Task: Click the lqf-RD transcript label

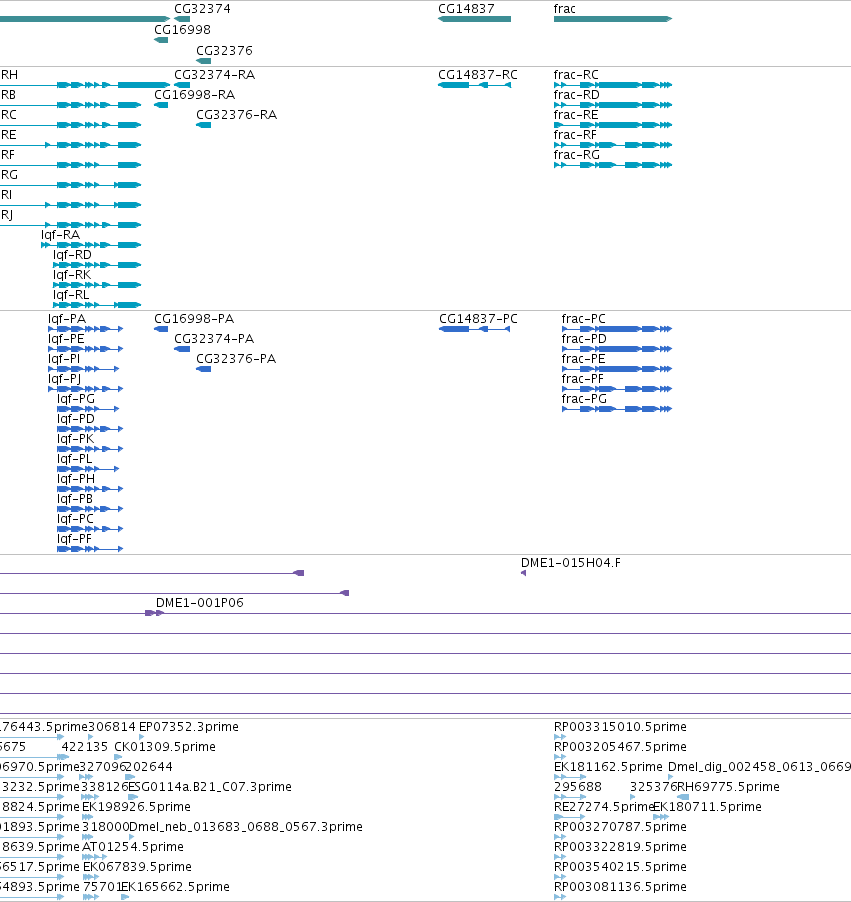Action: click(x=72, y=254)
